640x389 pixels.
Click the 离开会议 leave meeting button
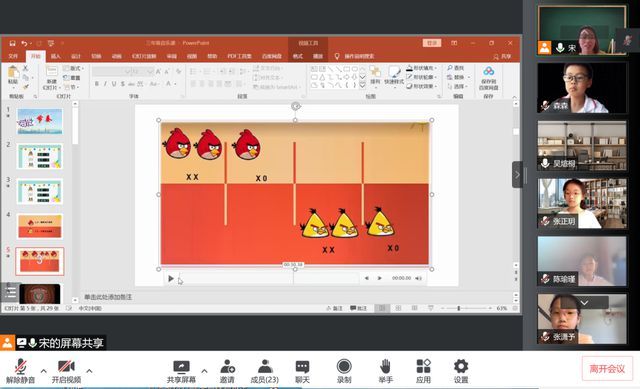[607, 369]
